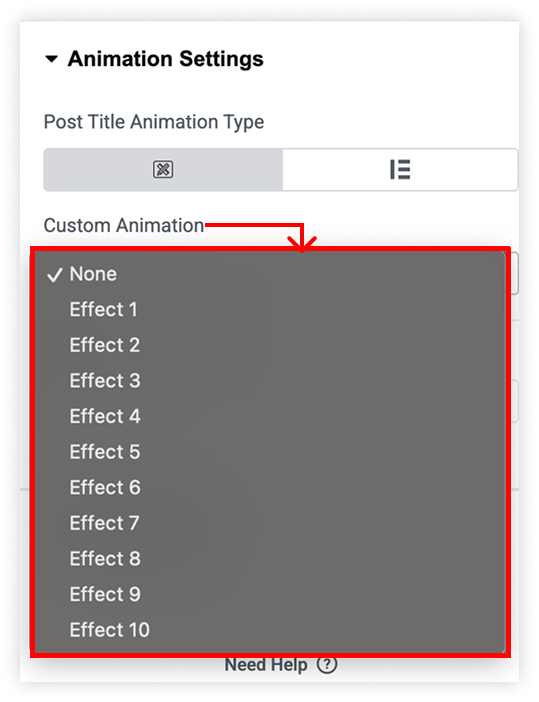Click the Custom Animation label
This screenshot has height=702, width=539.
124,225
